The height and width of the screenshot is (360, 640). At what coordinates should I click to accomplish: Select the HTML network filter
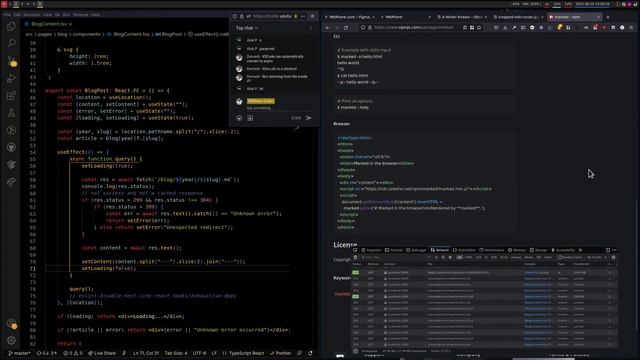pos(468,258)
